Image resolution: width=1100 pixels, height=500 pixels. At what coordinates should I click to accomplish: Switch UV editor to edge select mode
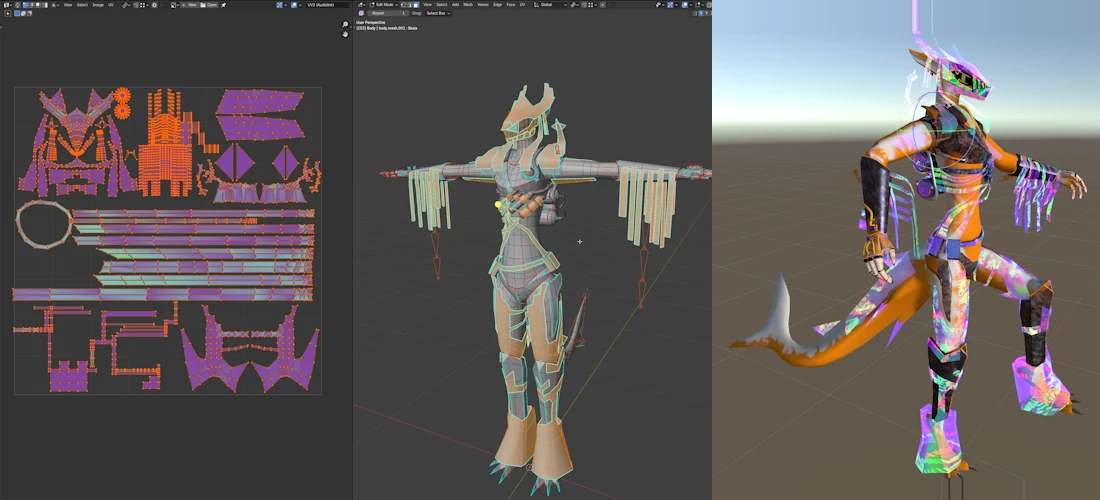pos(32,5)
